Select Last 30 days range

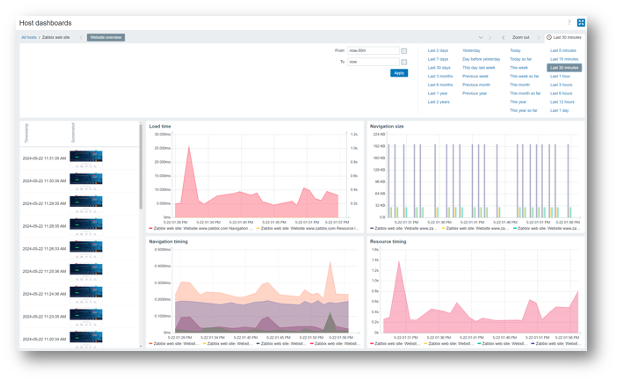coord(439,68)
